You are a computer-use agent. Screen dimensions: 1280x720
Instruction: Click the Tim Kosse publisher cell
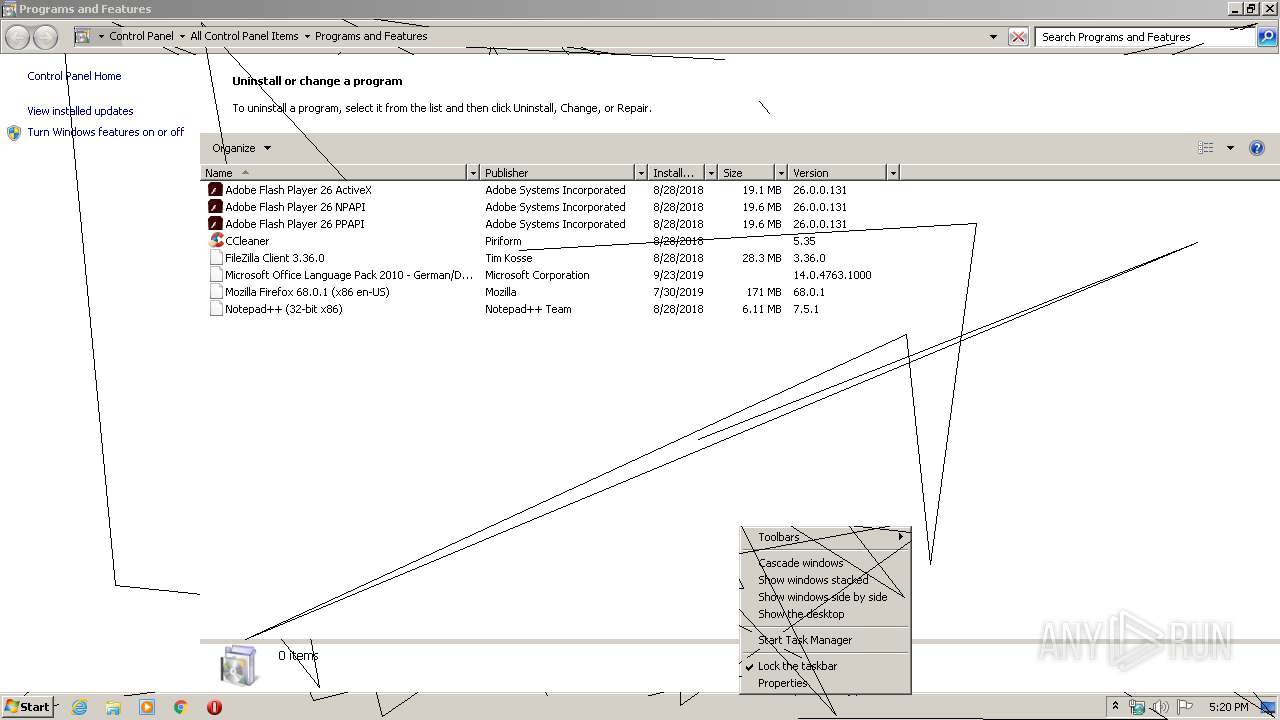point(508,258)
